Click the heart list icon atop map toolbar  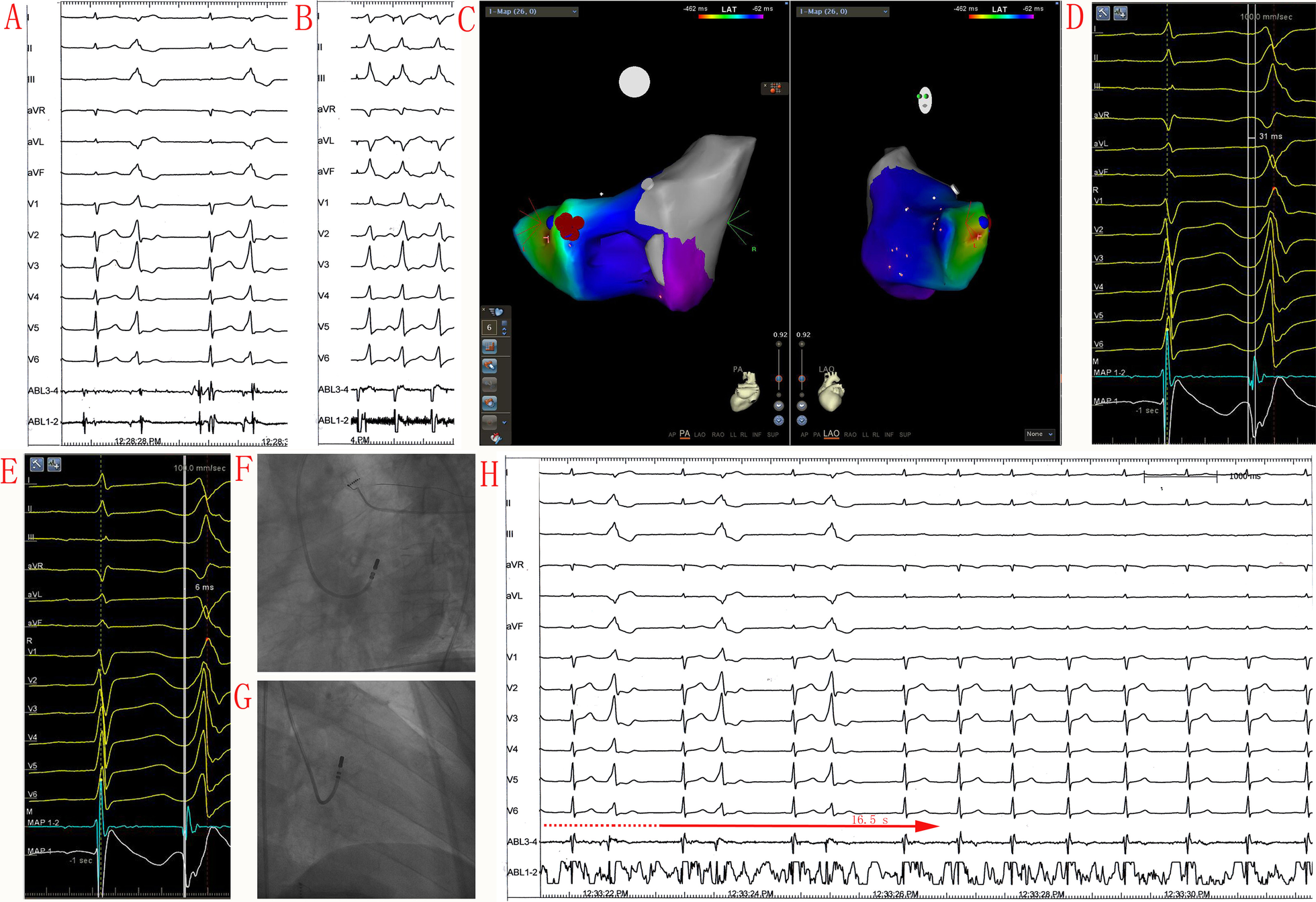[496, 311]
